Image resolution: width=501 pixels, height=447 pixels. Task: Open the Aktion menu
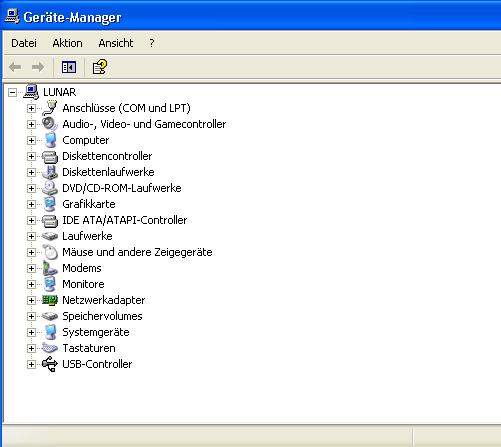(x=67, y=43)
